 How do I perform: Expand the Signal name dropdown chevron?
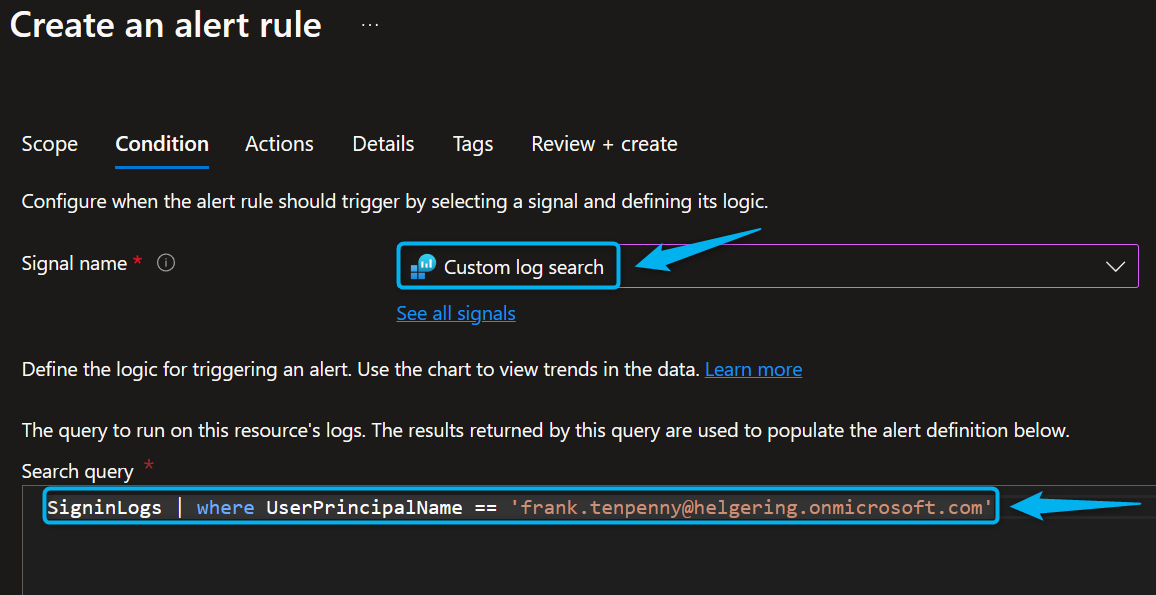(1115, 267)
